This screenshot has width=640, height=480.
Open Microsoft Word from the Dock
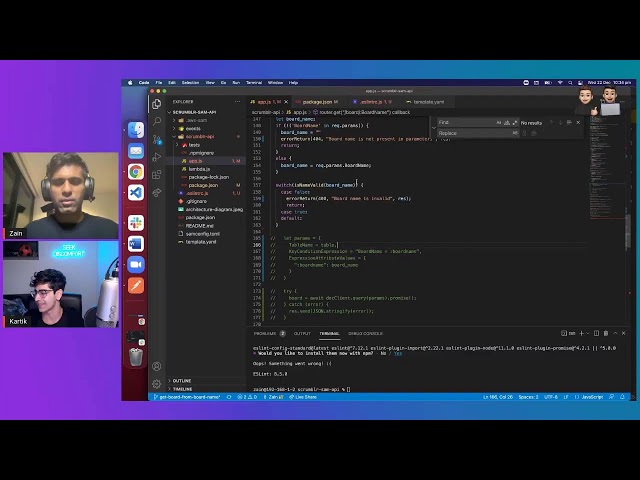coord(136,244)
